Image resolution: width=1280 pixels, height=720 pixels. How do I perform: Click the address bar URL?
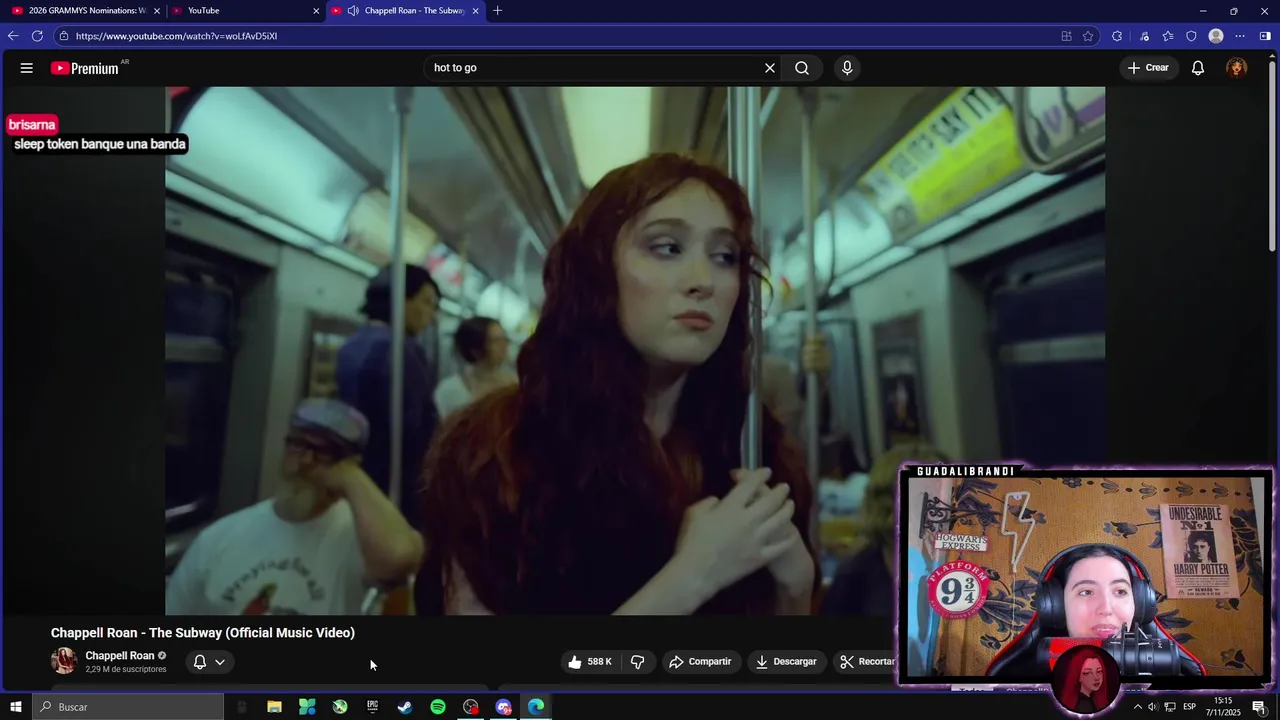coord(176,36)
